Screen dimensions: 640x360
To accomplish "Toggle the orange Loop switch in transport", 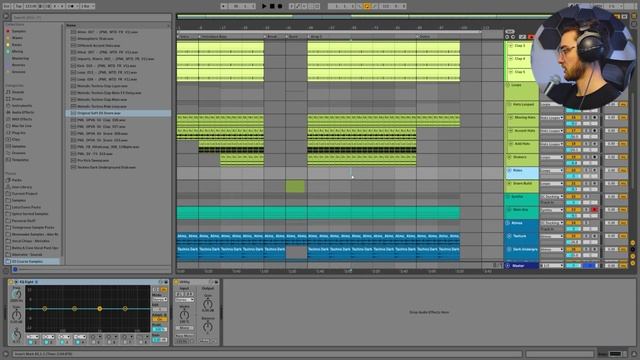I will [x=367, y=6].
